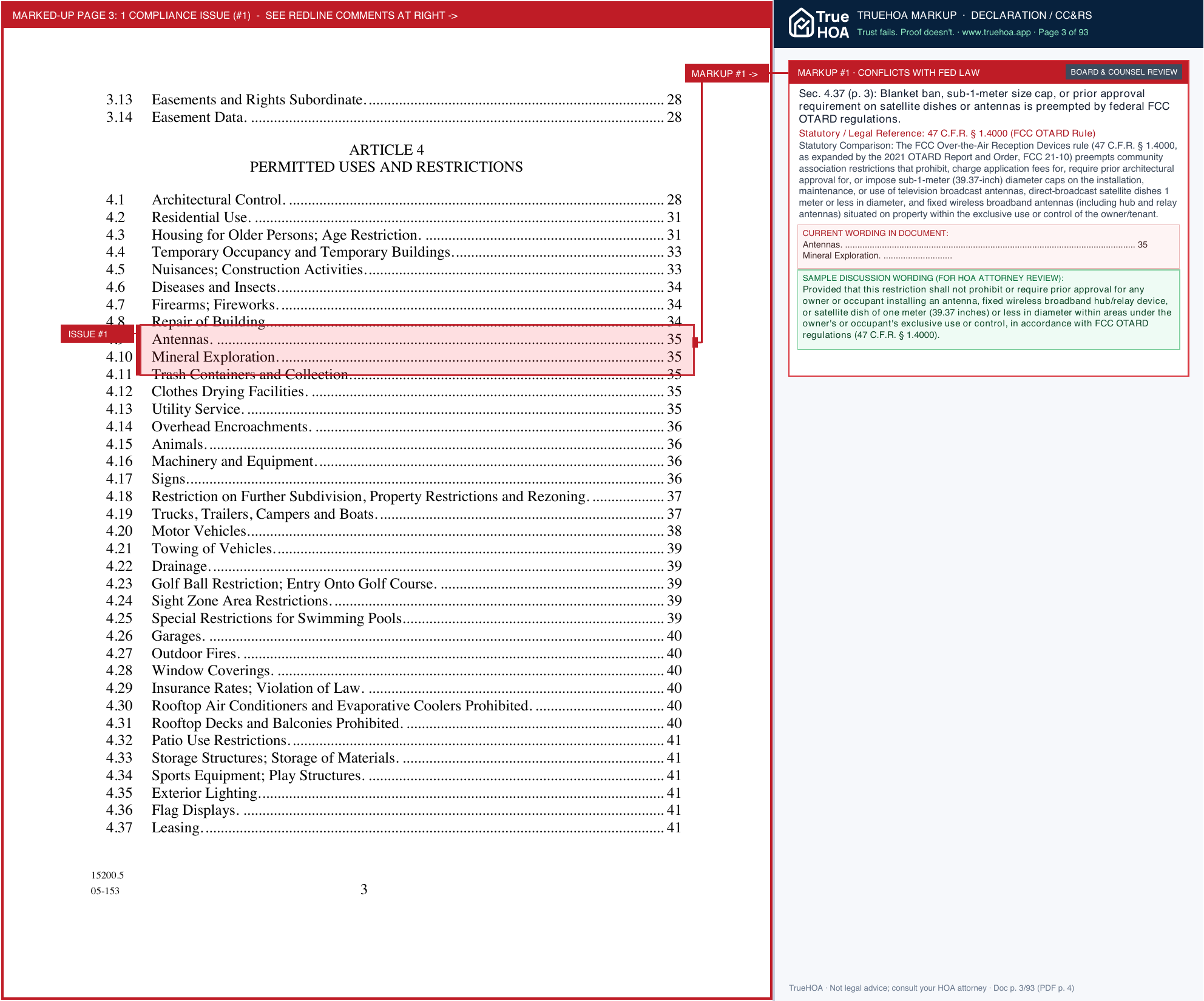The width and height of the screenshot is (1204, 1001).
Task: Click the BOARD & COUNSEL REVIEW badge
Action: pyautogui.click(x=1123, y=72)
